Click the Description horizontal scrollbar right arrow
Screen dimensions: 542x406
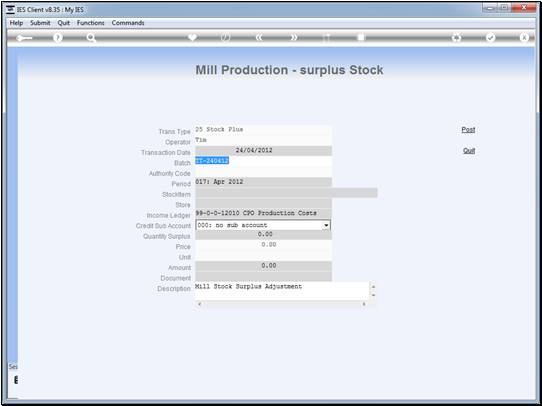tap(364, 304)
